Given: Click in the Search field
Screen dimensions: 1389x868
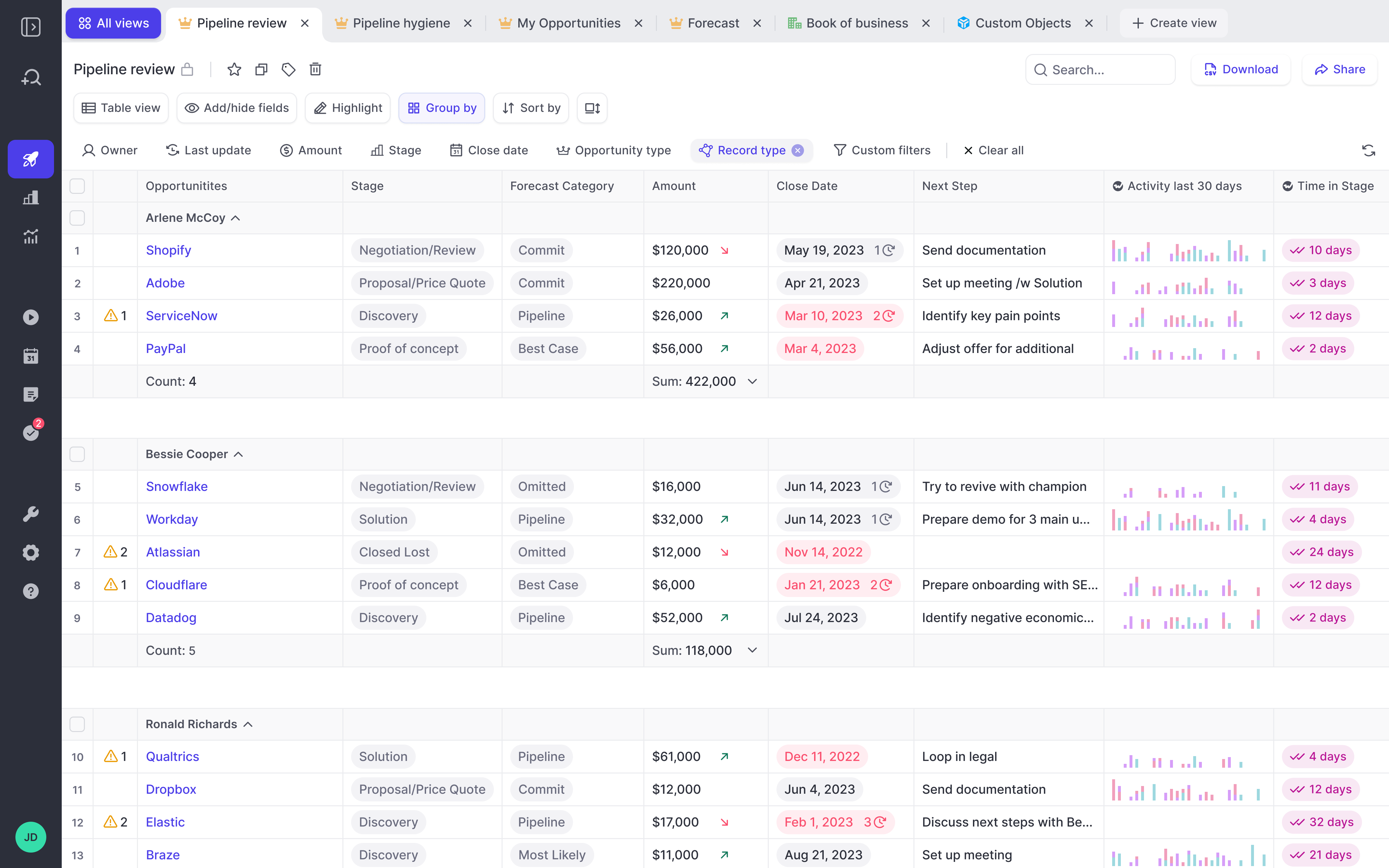Looking at the screenshot, I should 1100,69.
